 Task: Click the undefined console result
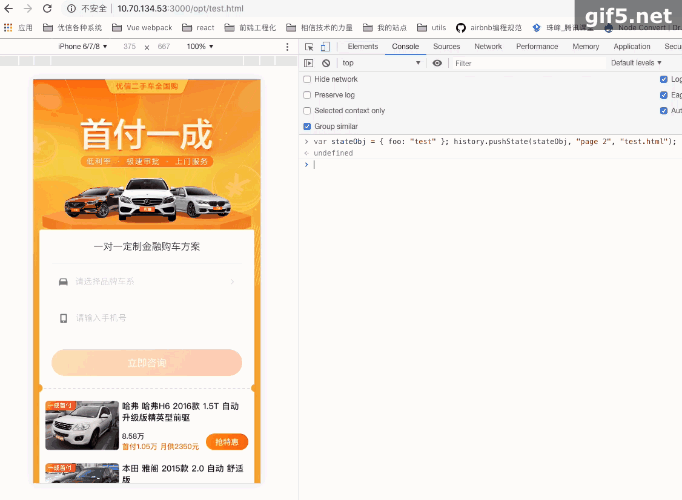333,153
